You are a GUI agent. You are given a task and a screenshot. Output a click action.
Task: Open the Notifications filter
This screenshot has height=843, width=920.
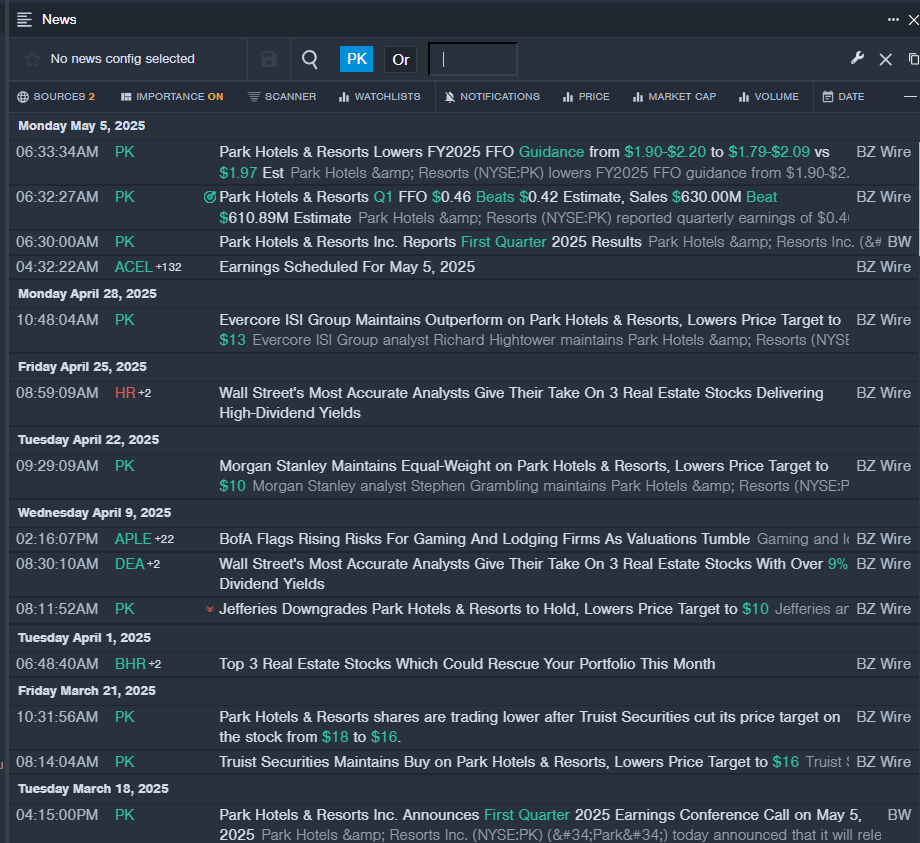pos(492,97)
